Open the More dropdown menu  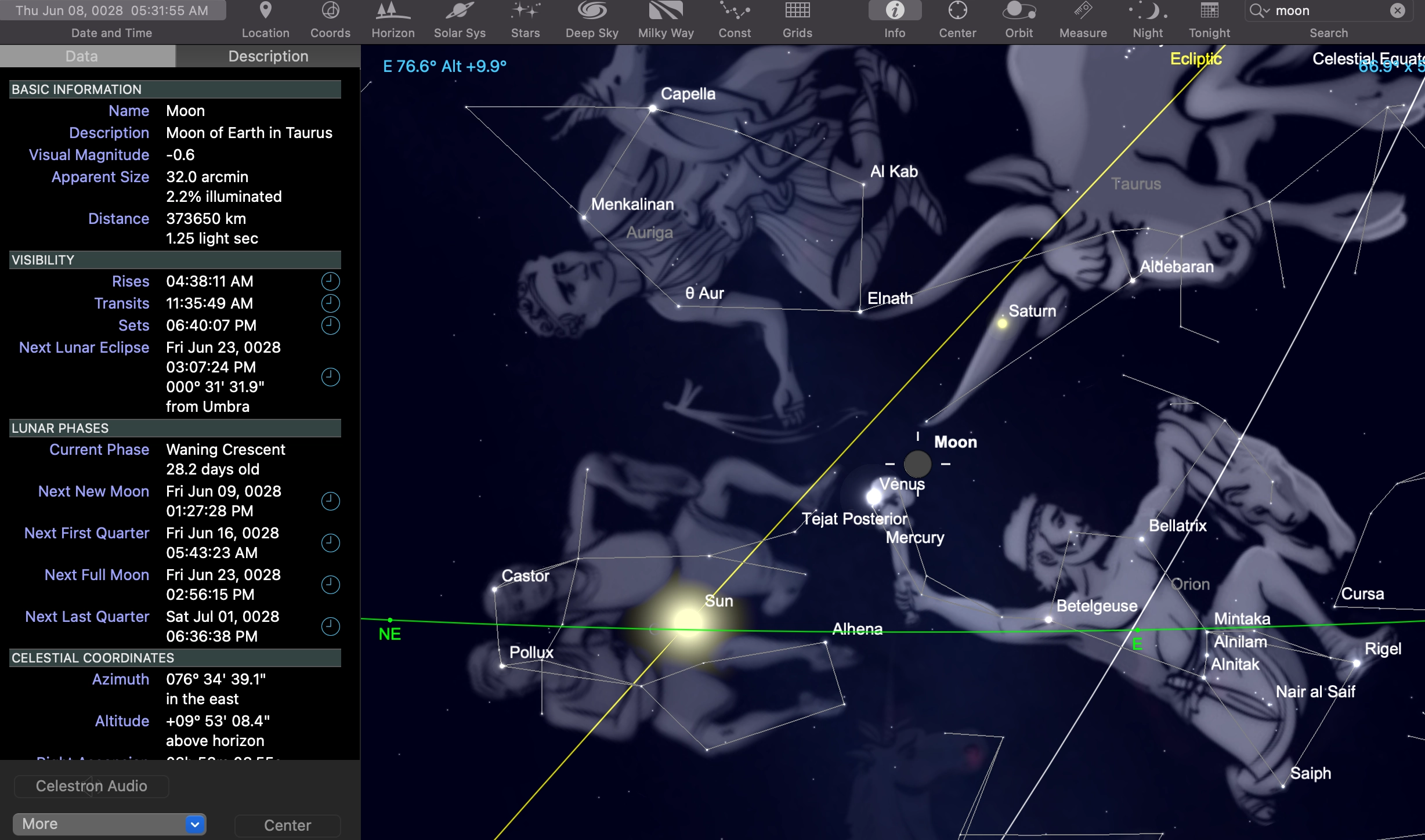110,824
